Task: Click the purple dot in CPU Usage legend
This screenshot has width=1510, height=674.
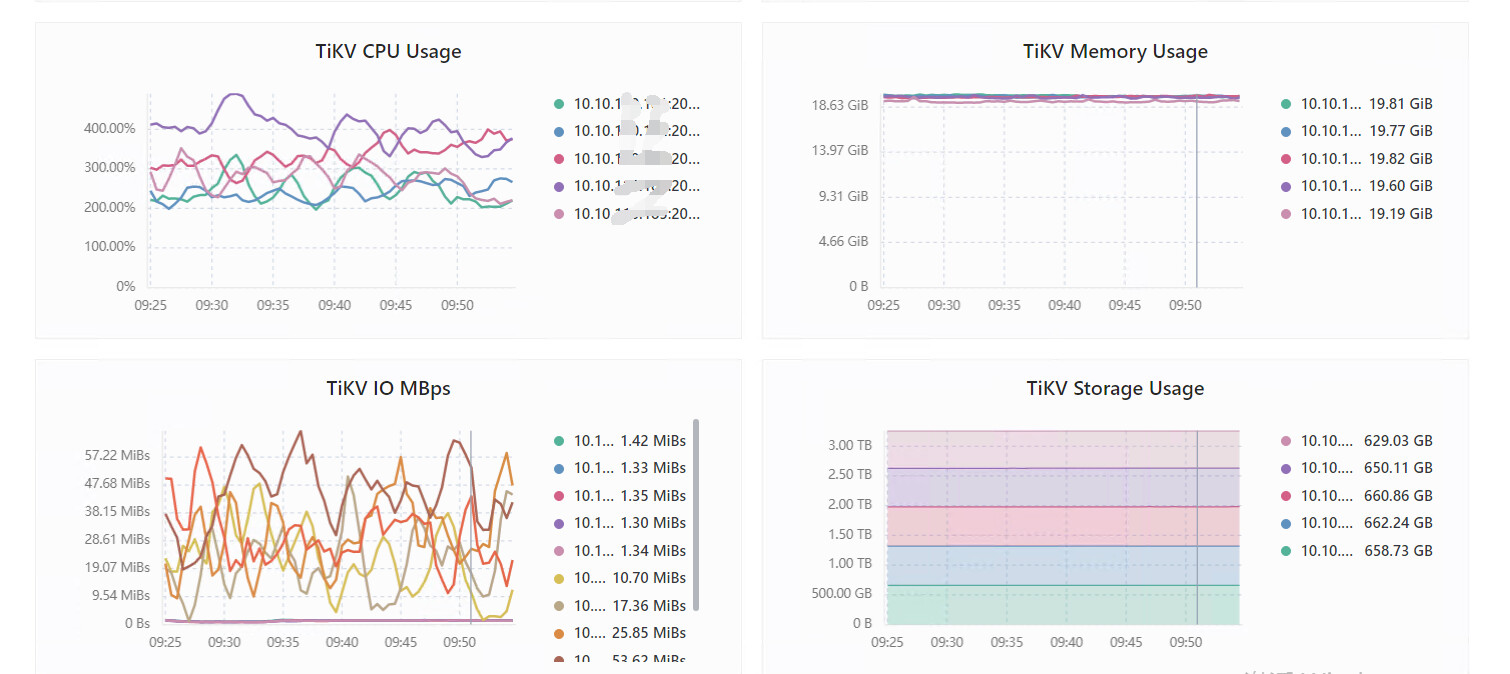Action: (x=559, y=186)
